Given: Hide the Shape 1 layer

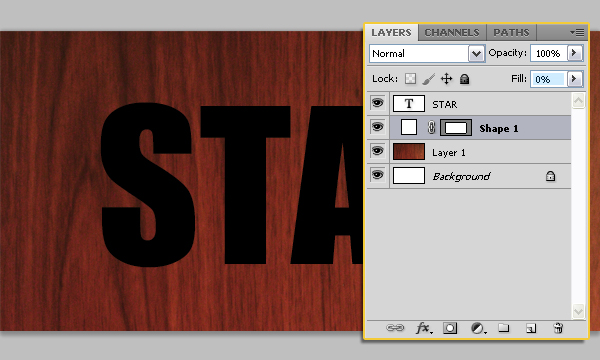Looking at the screenshot, I should pyautogui.click(x=378, y=127).
